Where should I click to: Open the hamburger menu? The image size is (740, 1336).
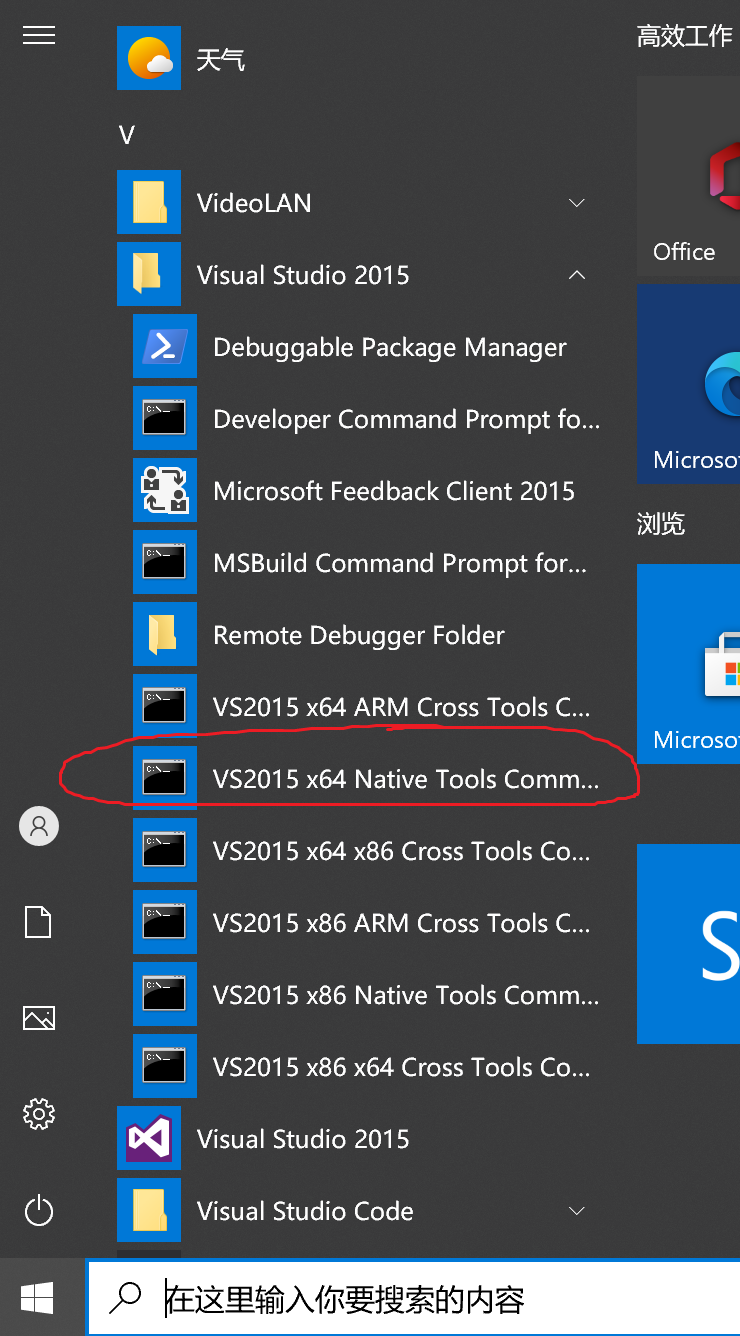click(x=39, y=35)
